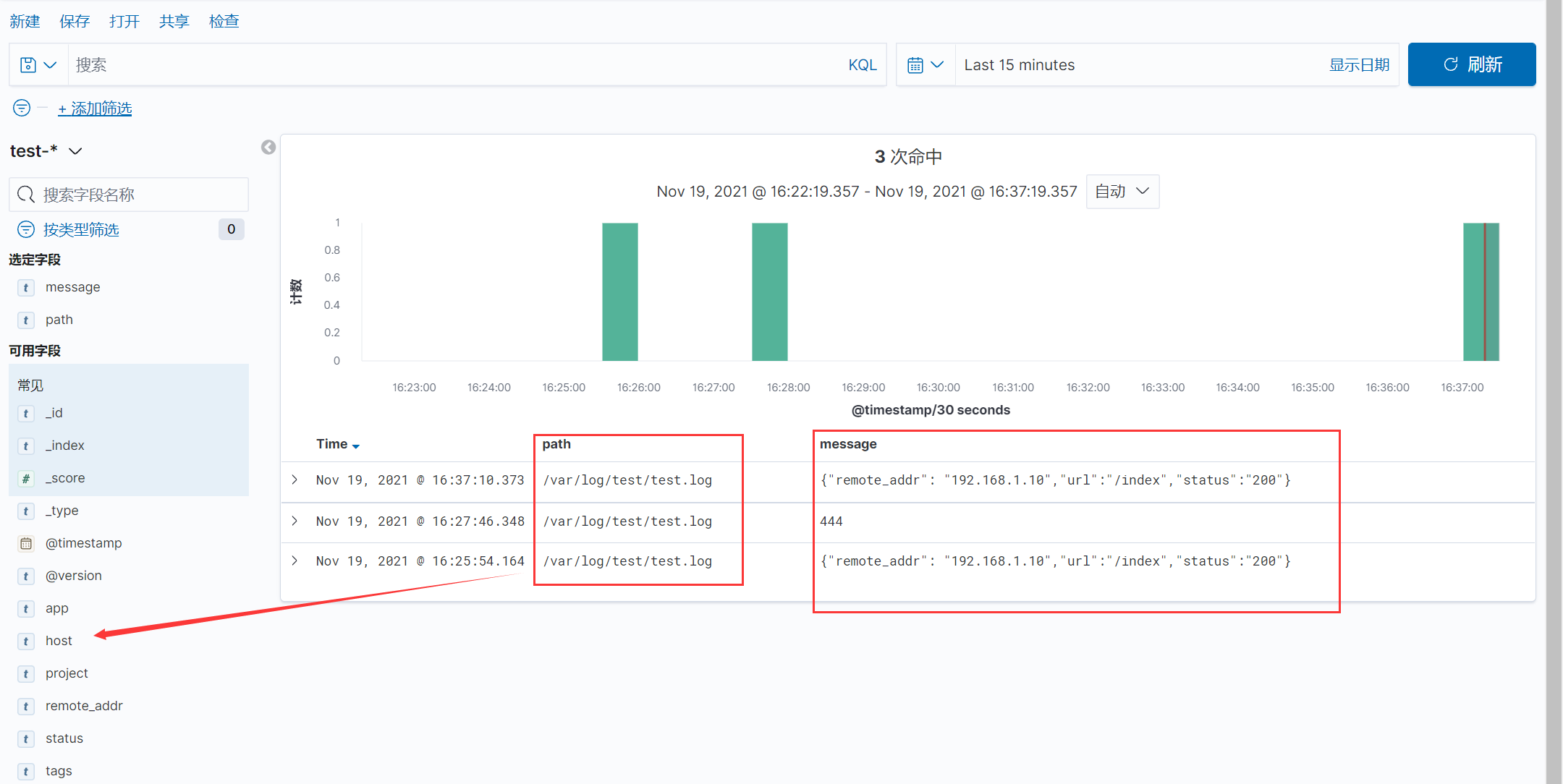Select the remote_addr field in sidebar

[84, 707]
